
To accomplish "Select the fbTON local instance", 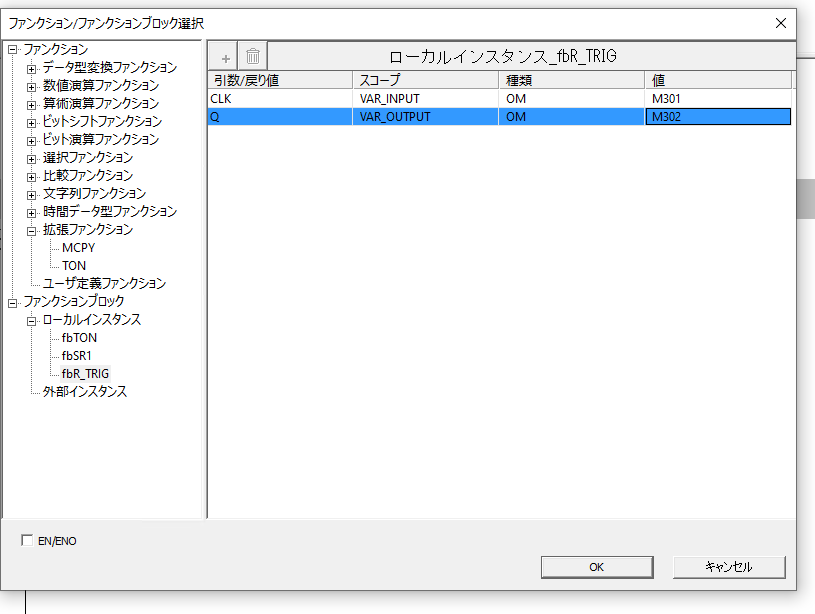I will [x=79, y=338].
